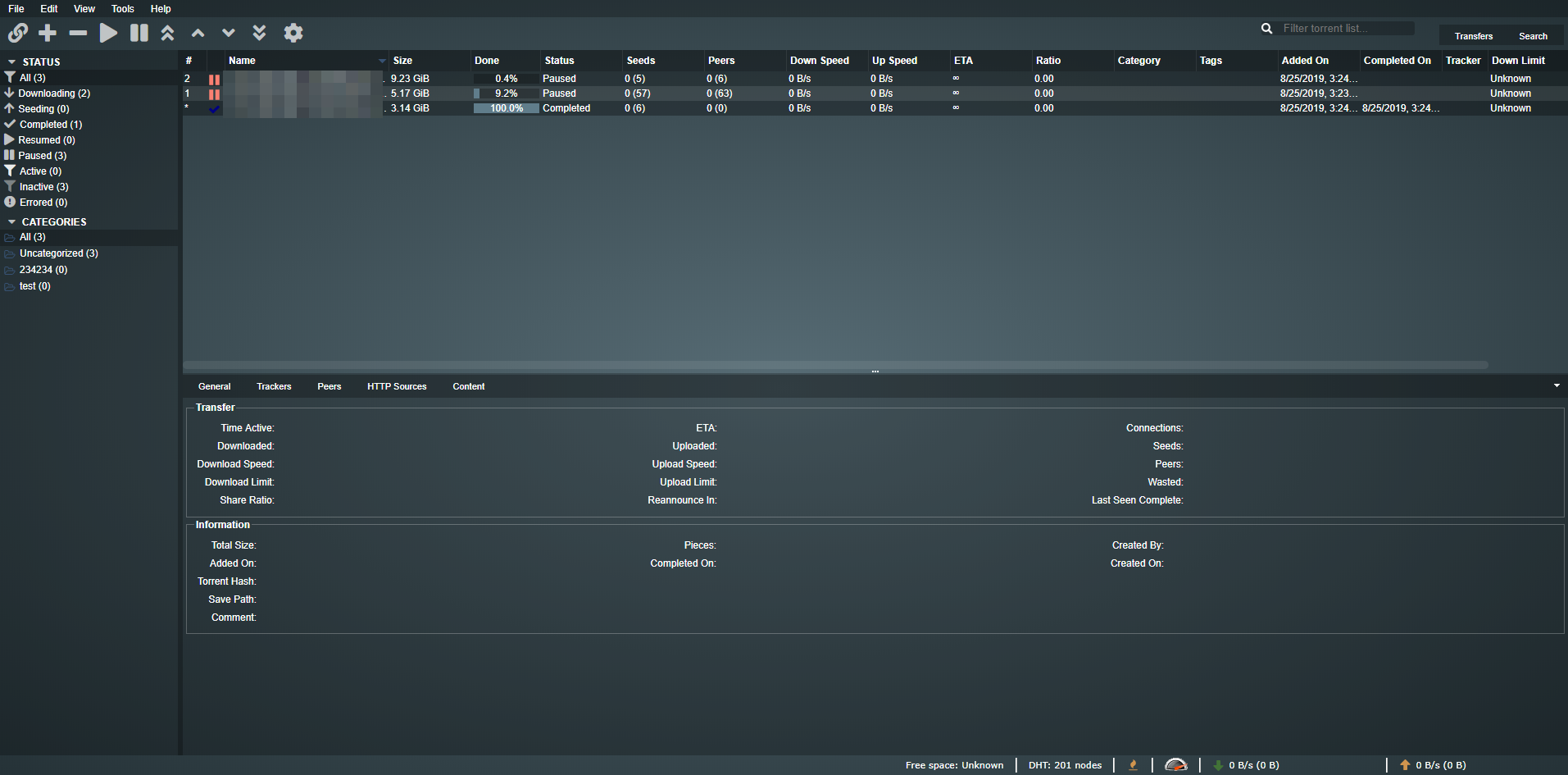The width and height of the screenshot is (1568, 775).
Task: Collapse the CATEGORIES section
Action: [11, 222]
